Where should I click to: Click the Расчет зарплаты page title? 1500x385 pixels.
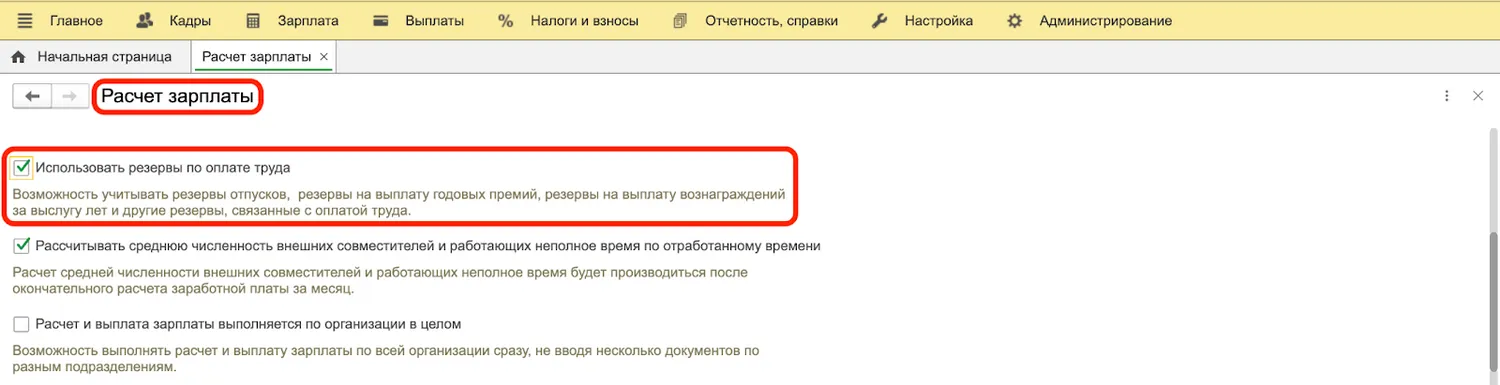[x=178, y=97]
